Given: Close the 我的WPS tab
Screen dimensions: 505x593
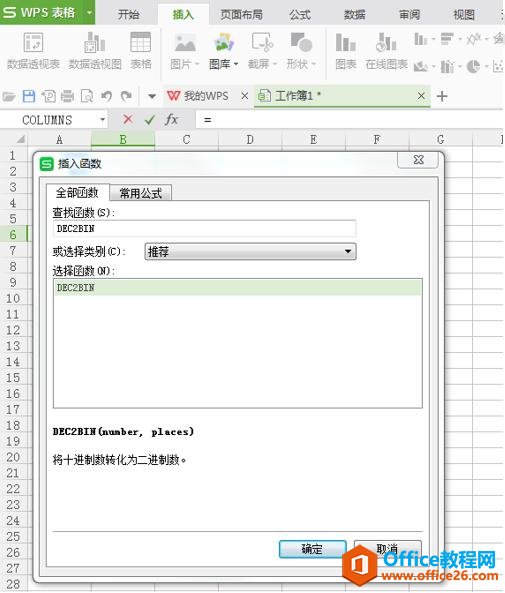Looking at the screenshot, I should tap(244, 96).
